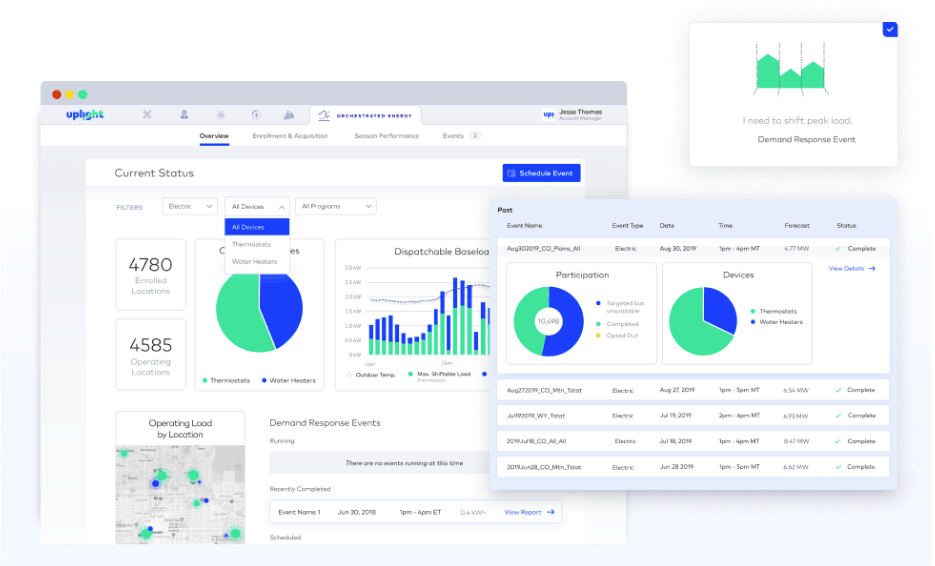Expand the All Programs dropdown
This screenshot has width=935, height=566.
pos(336,206)
